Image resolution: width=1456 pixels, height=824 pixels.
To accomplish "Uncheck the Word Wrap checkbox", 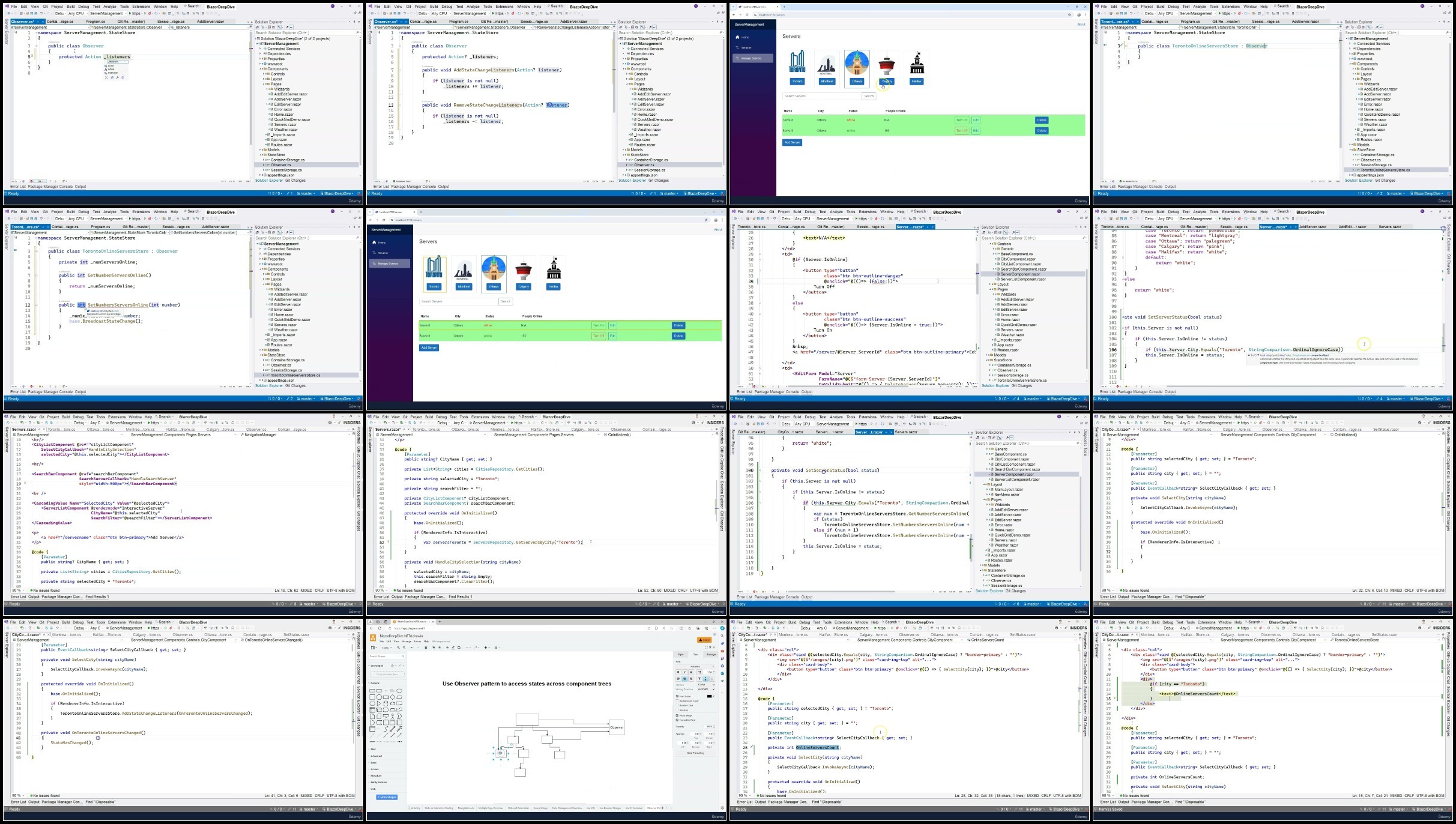I will [x=677, y=715].
